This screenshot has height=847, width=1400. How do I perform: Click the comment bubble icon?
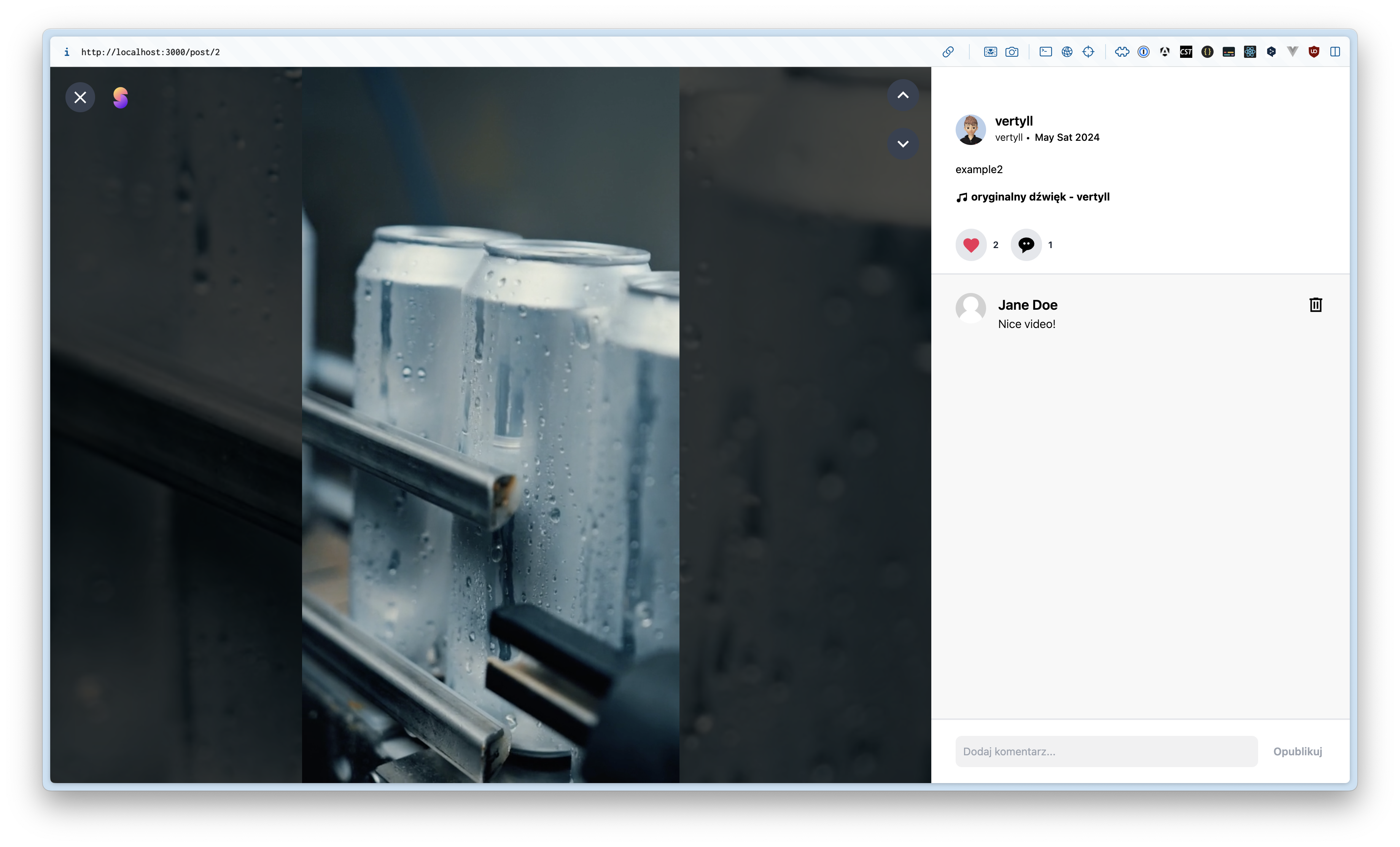pyautogui.click(x=1026, y=245)
